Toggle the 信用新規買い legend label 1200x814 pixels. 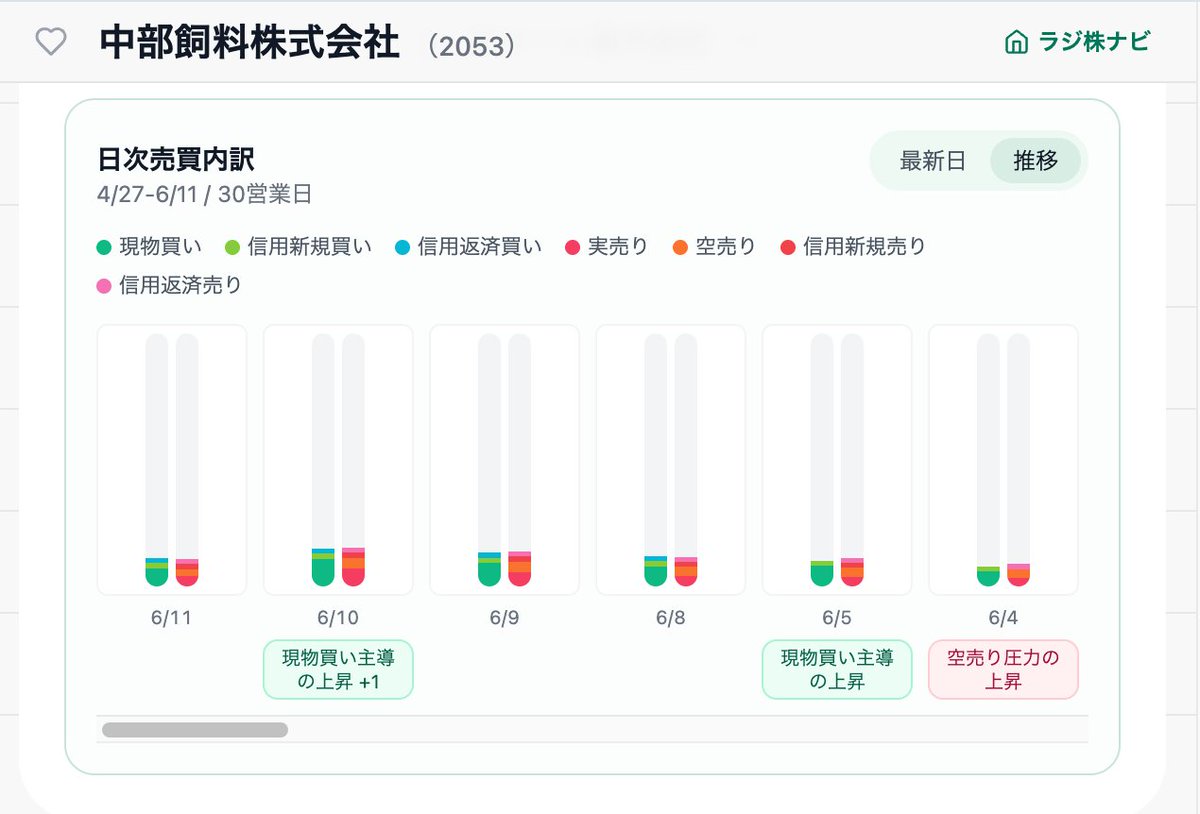(309, 247)
